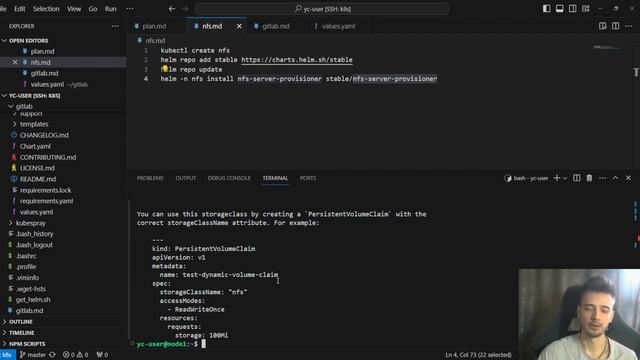Switch to the values.yaml editor tab
The height and width of the screenshot is (360, 640).
(x=338, y=26)
